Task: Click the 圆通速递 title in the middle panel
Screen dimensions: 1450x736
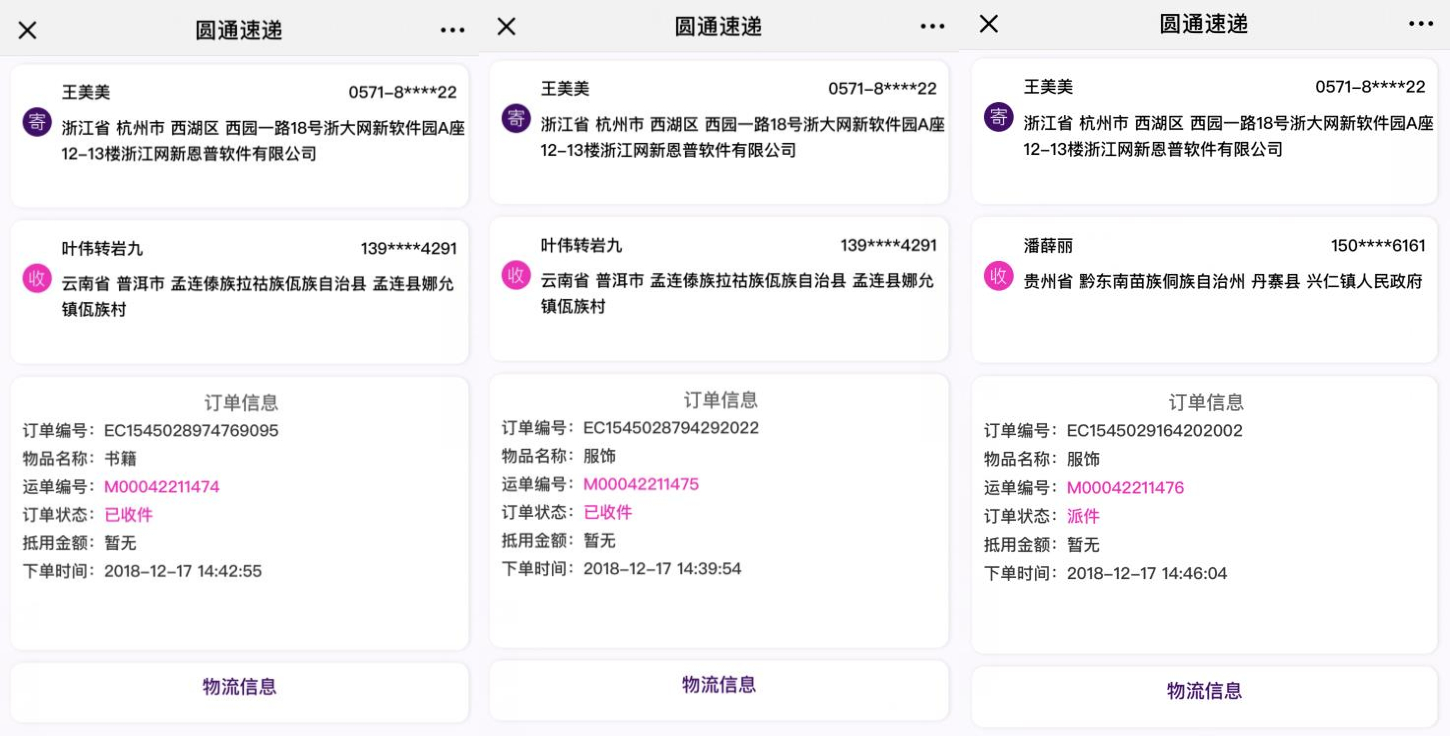Action: pyautogui.click(x=719, y=27)
